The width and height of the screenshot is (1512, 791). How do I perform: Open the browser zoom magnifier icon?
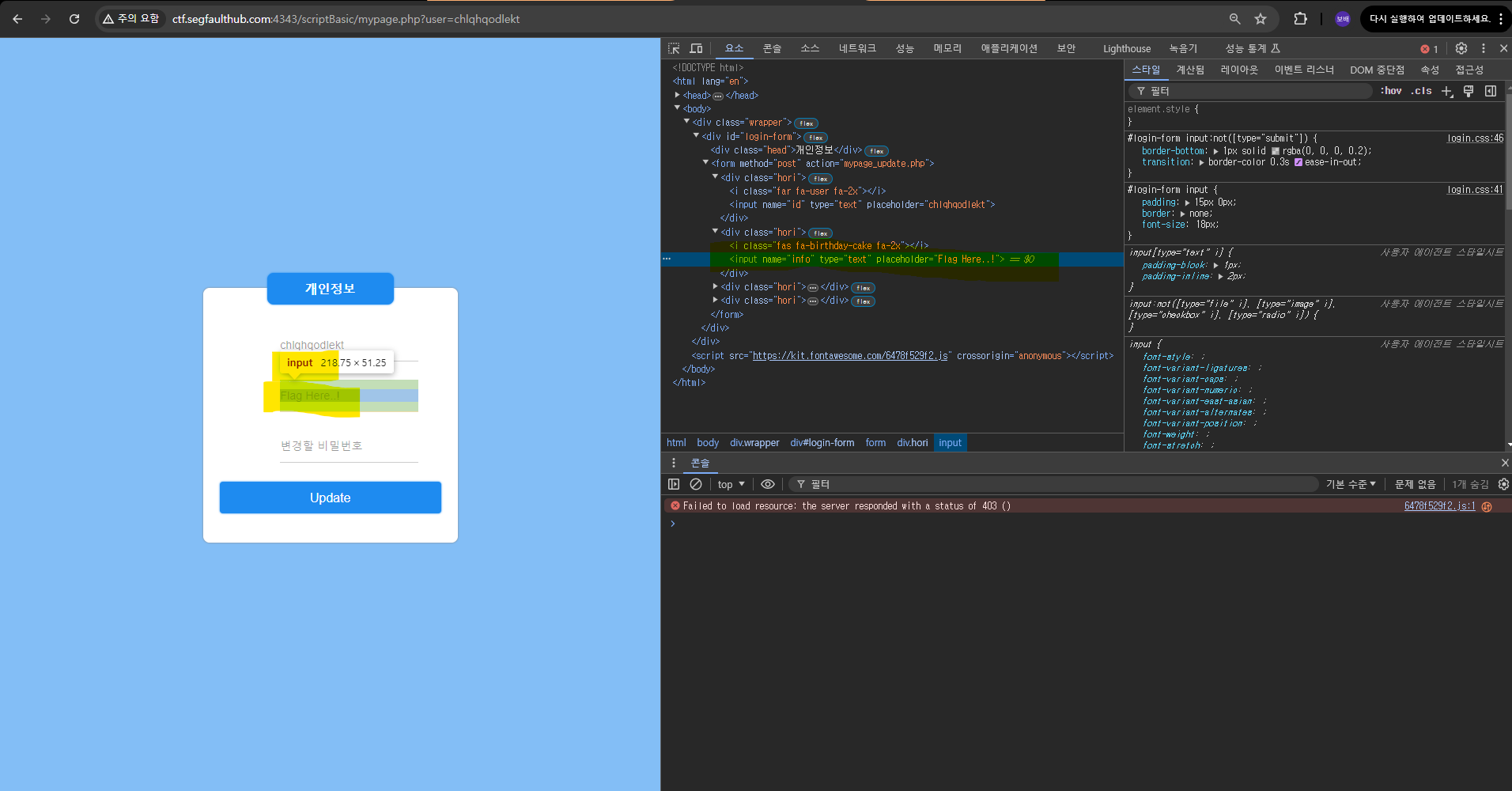click(x=1234, y=19)
